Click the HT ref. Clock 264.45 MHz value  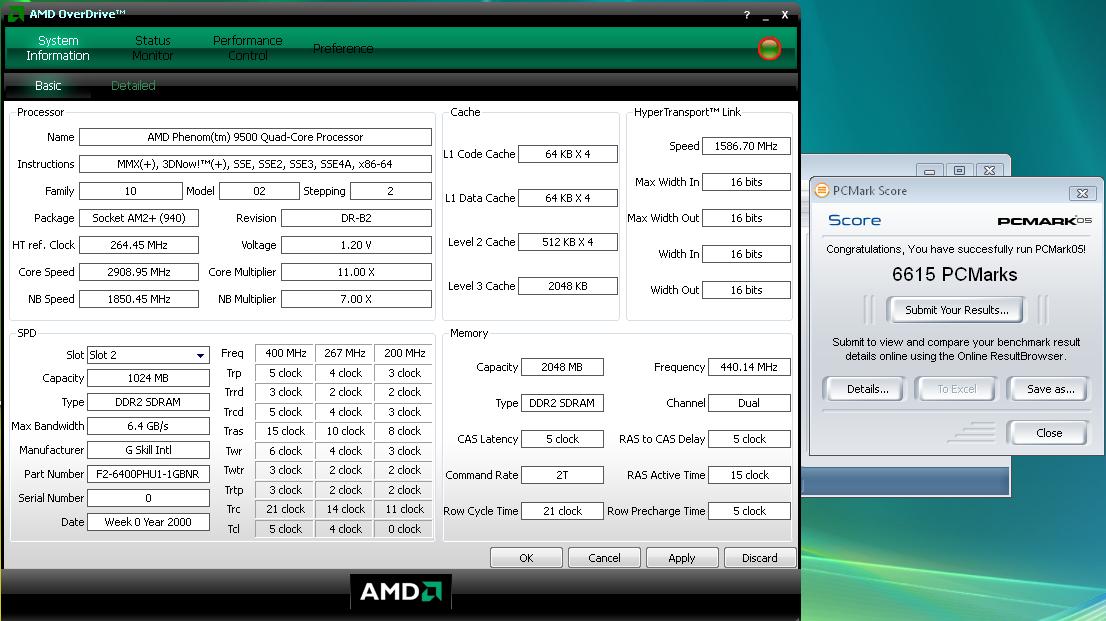coord(139,245)
